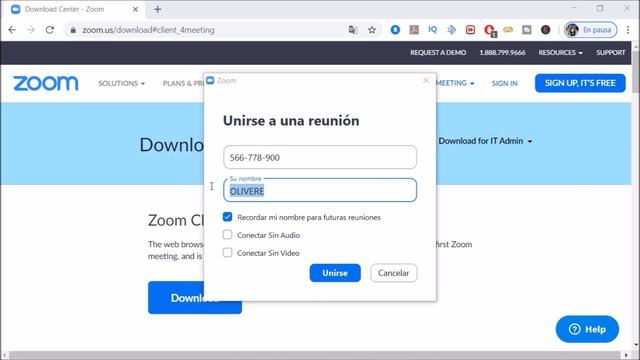This screenshot has width=640, height=360.
Task: Click the Su nombre name field
Action: (320, 190)
